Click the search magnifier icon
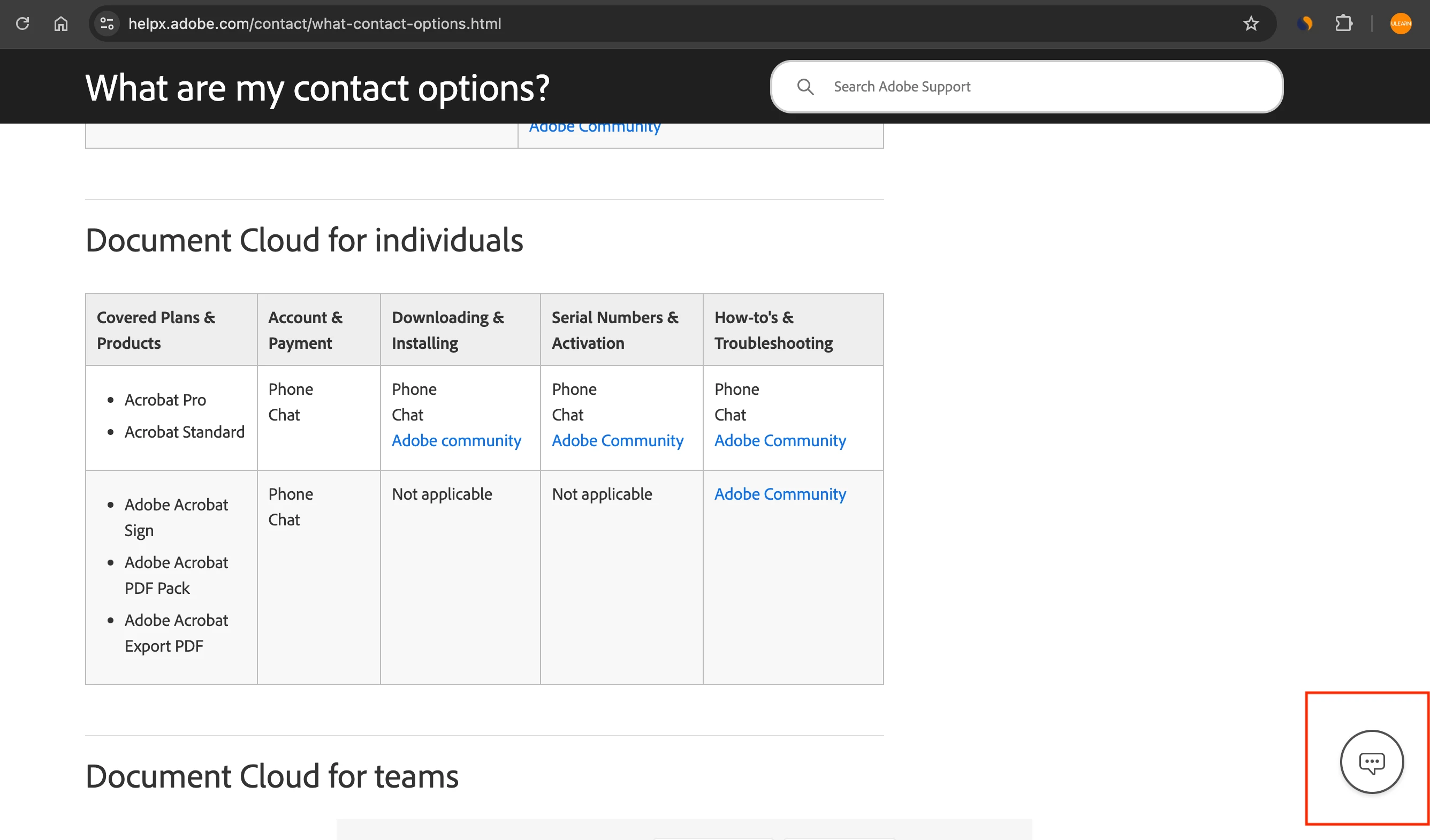The height and width of the screenshot is (840, 1430). pyautogui.click(x=805, y=87)
